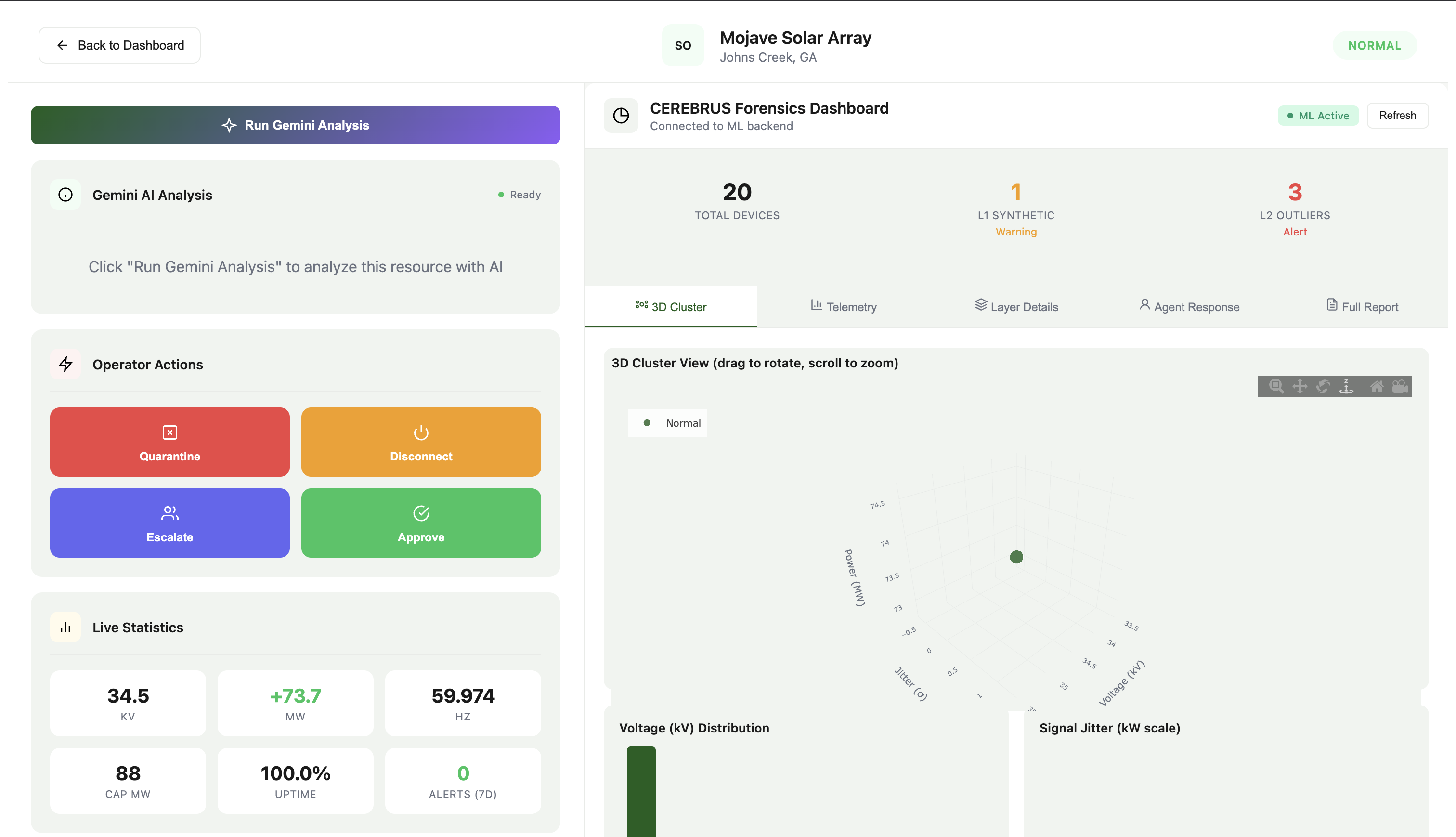Viewport: 1456px width, 837px height.
Task: Go Back to Dashboard
Action: click(119, 45)
